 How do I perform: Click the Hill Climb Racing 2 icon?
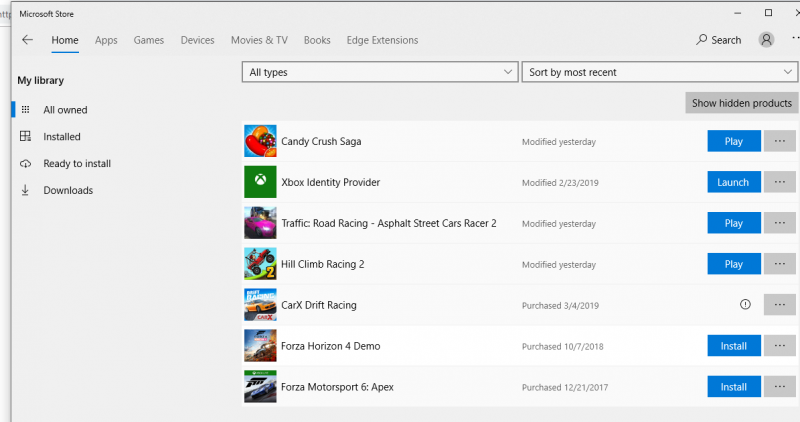click(x=260, y=264)
